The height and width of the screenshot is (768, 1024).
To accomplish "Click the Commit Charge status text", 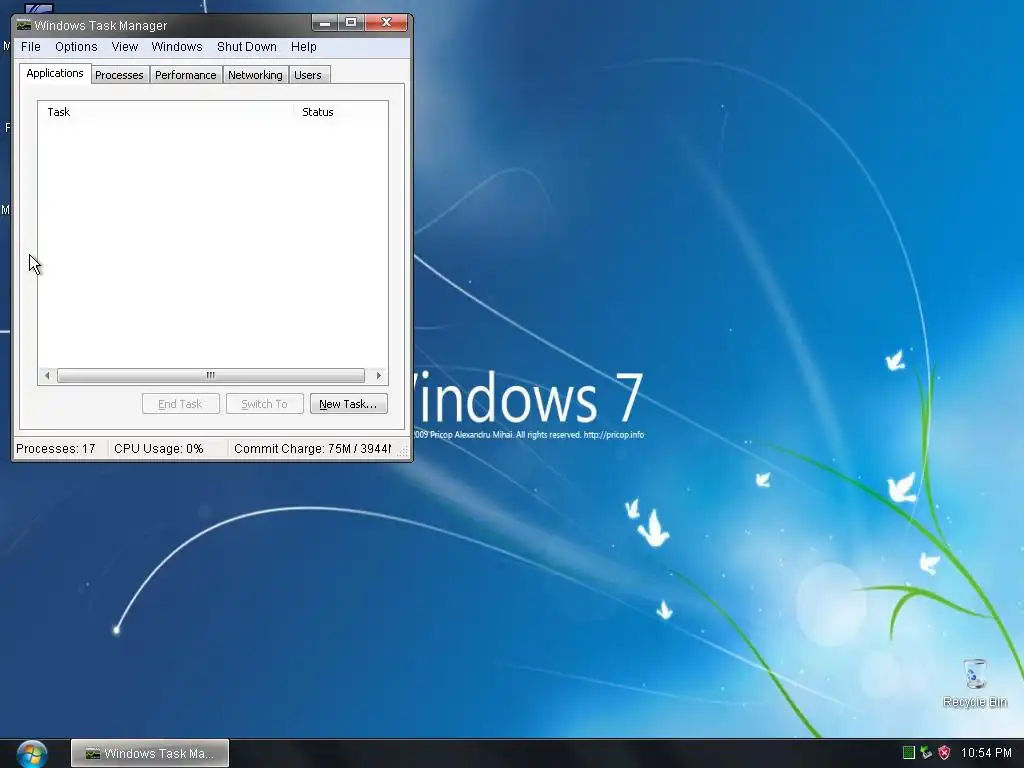I will point(312,449).
